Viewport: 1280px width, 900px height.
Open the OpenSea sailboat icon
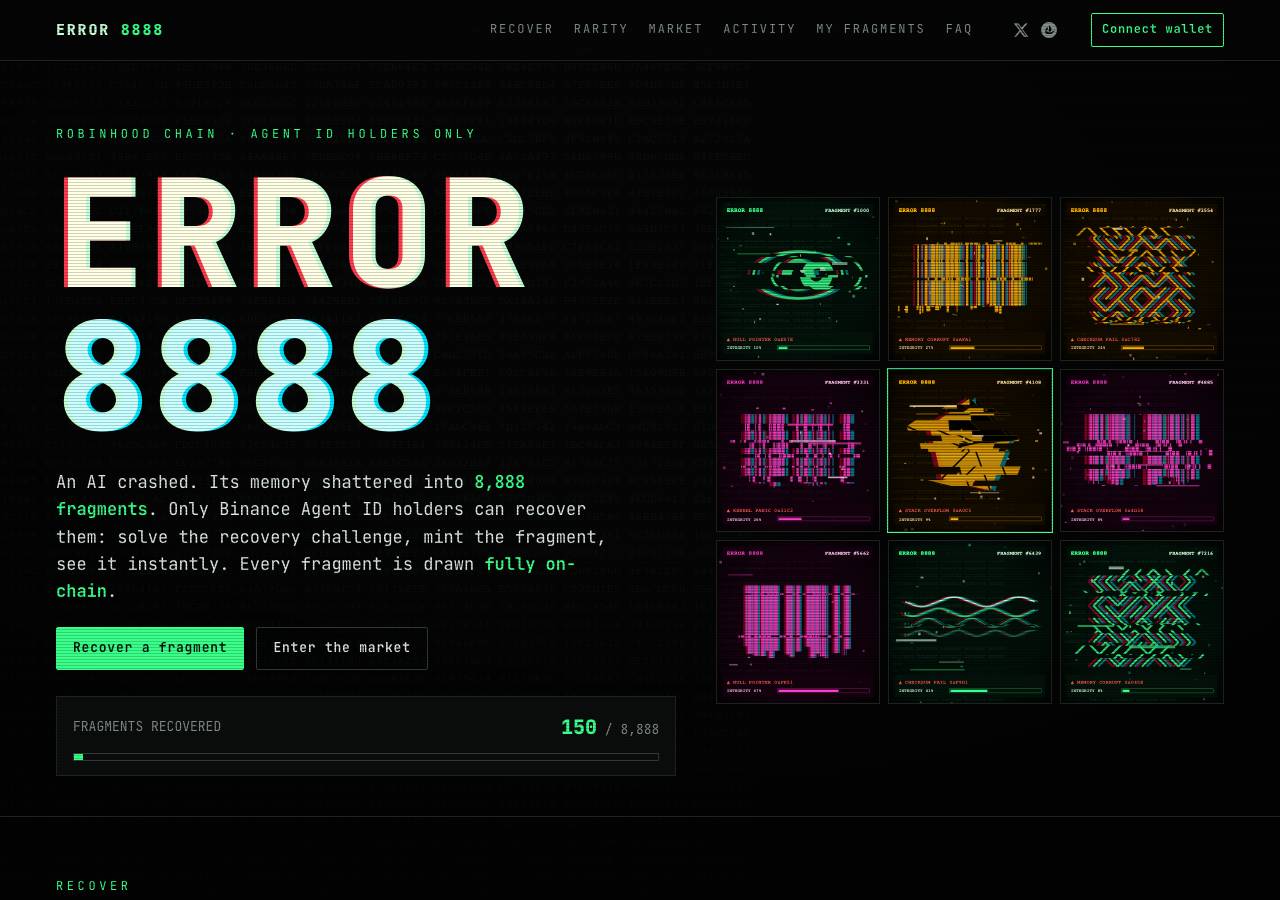1049,30
